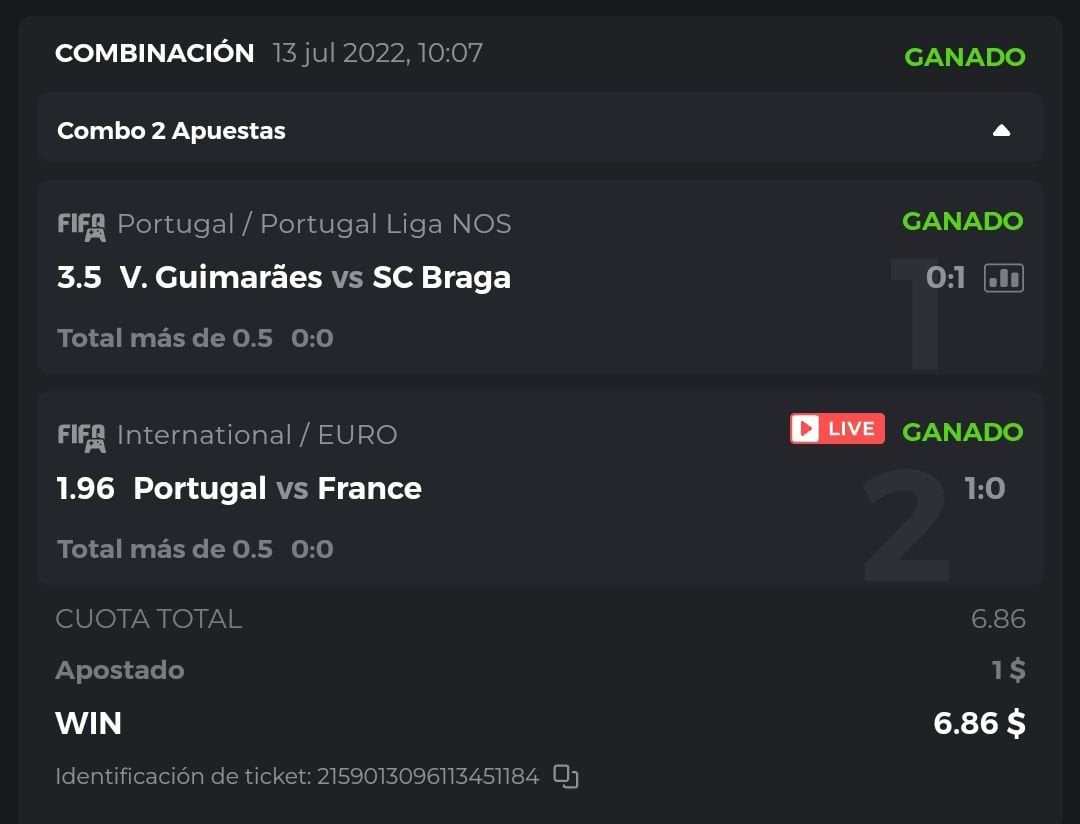Click the COMBINACIÓN ticket title
The height and width of the screenshot is (824, 1080).
(x=155, y=53)
